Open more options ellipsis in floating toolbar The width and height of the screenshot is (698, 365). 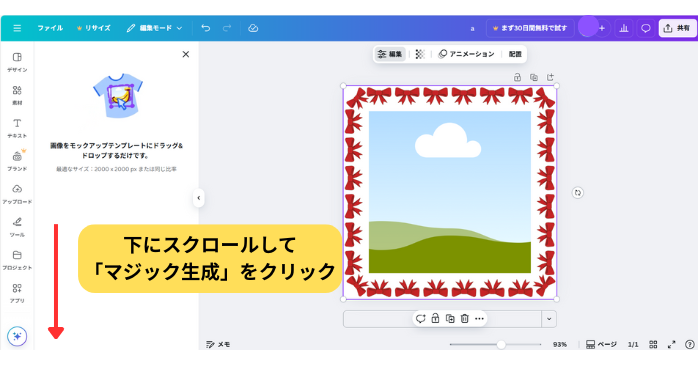479,318
